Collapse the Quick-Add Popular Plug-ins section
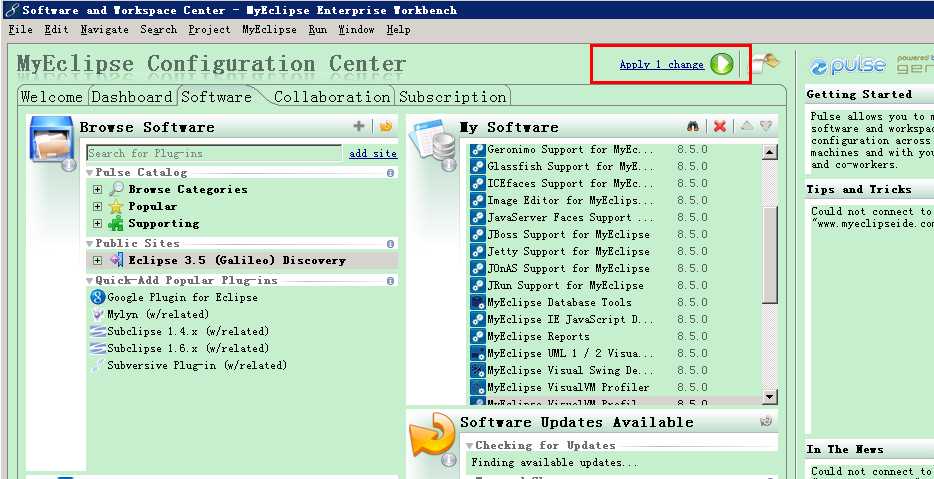This screenshot has width=934, height=479. (x=90, y=281)
